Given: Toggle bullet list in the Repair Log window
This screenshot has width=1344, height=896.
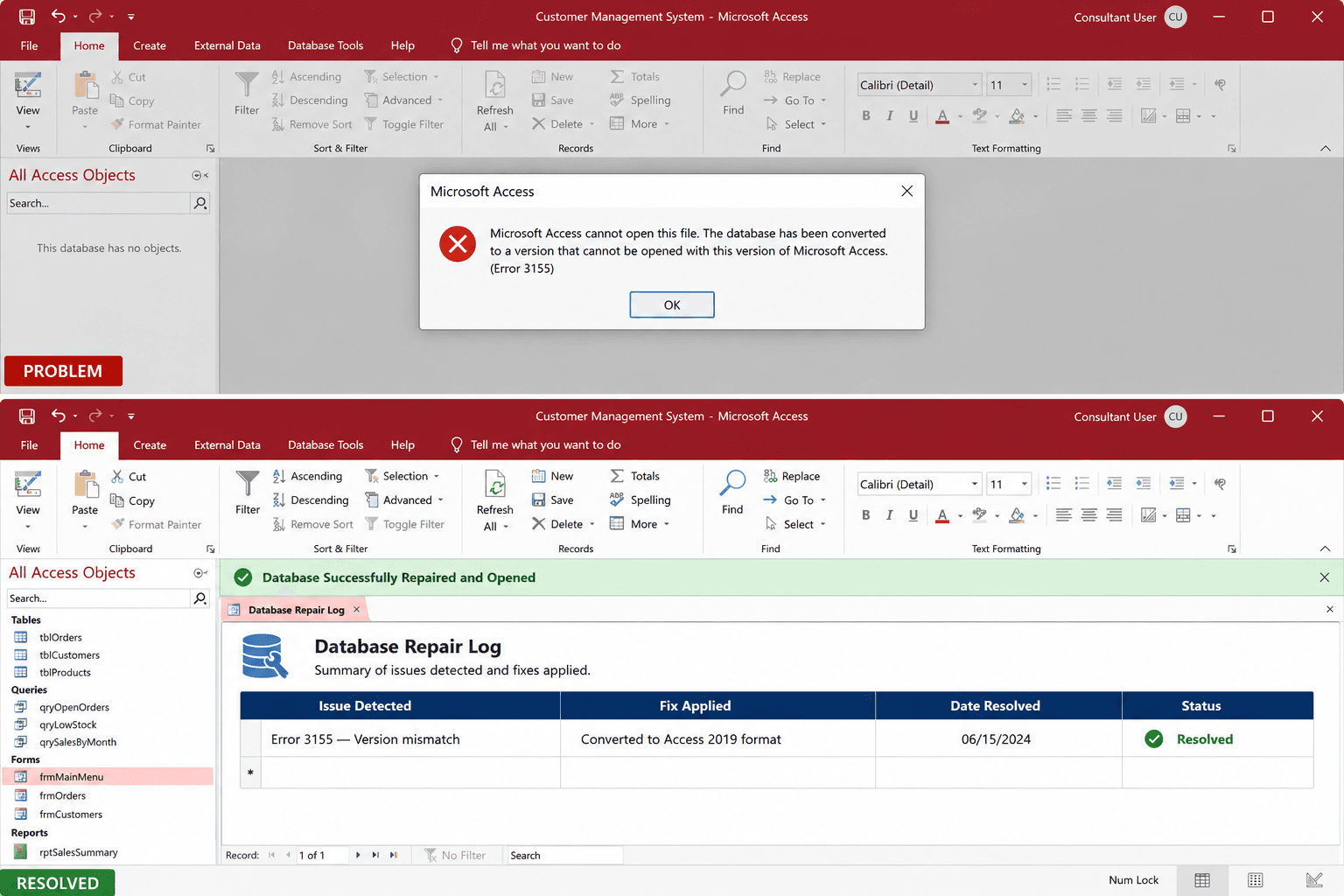Looking at the screenshot, I should click(1053, 483).
